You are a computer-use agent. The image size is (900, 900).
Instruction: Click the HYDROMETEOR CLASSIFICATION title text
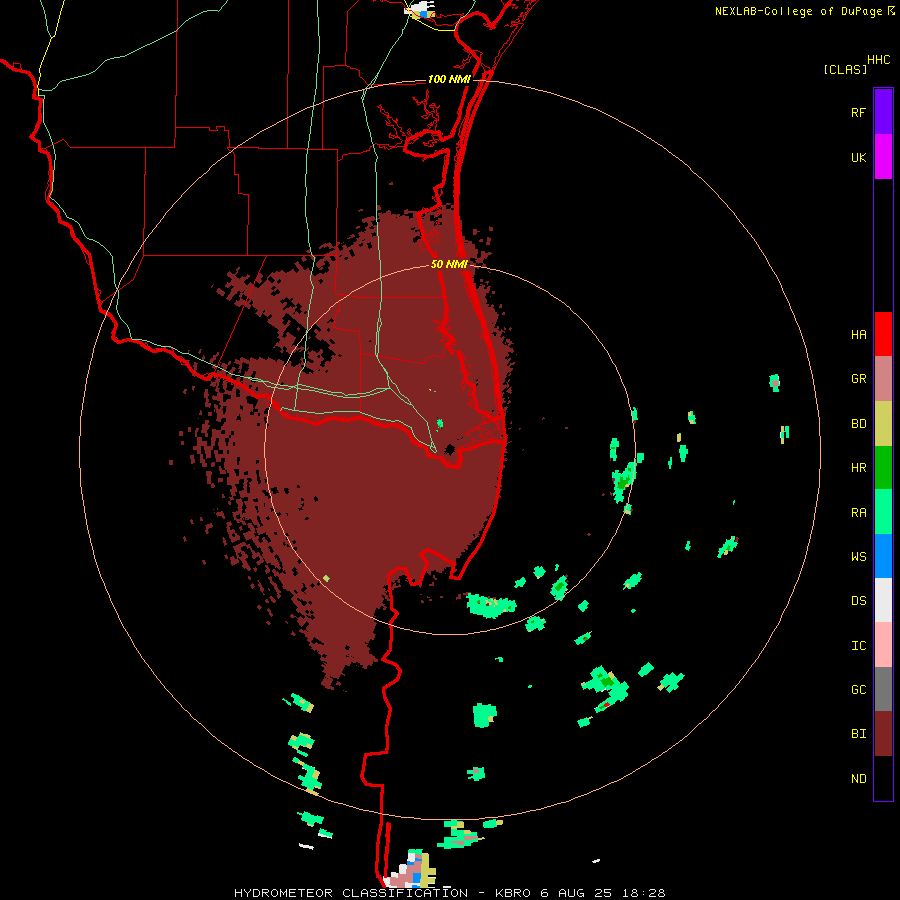[x=350, y=893]
